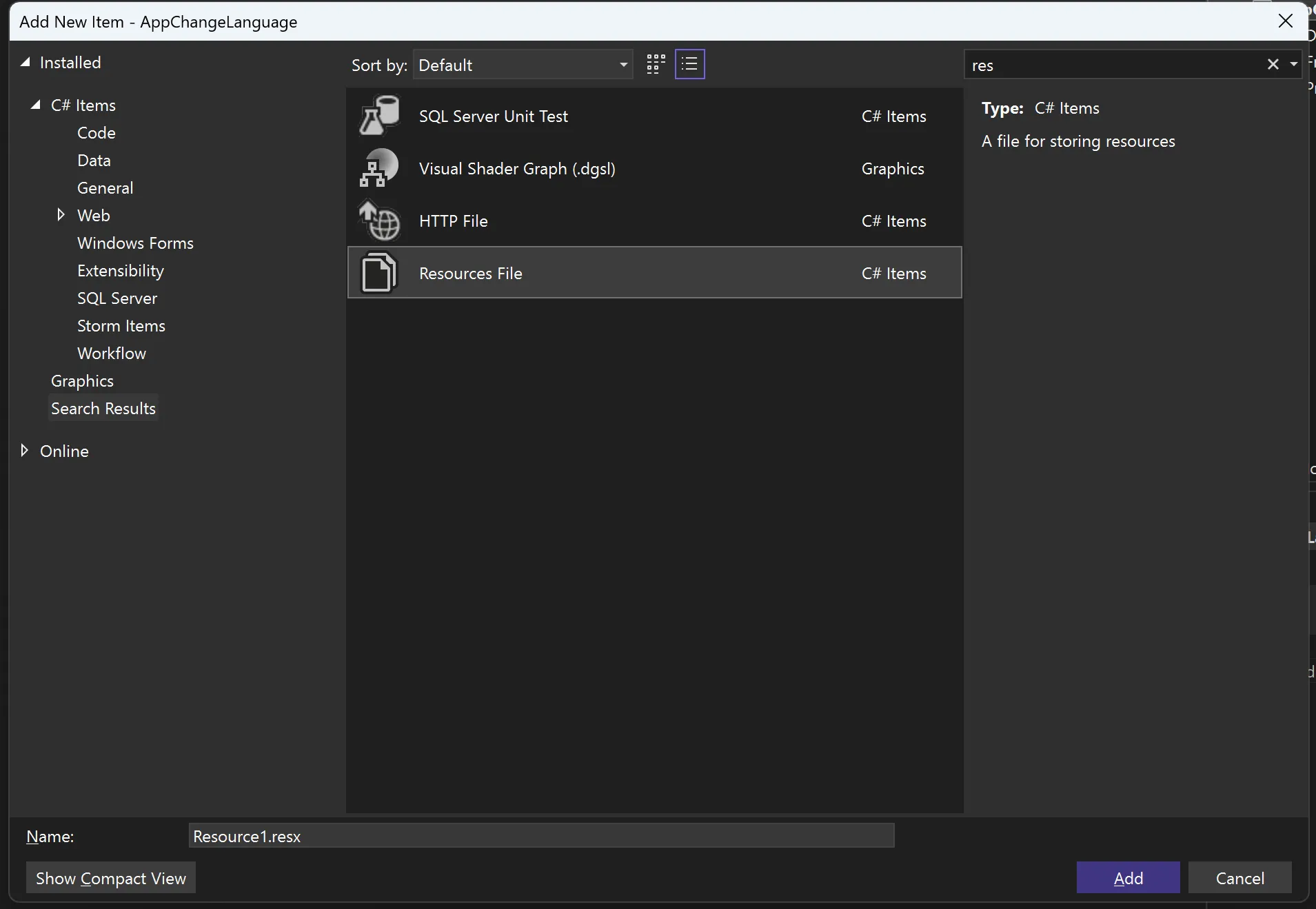Select Visual Shader Graph (.dgsl) template name
Viewport: 1316px width, 909px height.
(517, 168)
